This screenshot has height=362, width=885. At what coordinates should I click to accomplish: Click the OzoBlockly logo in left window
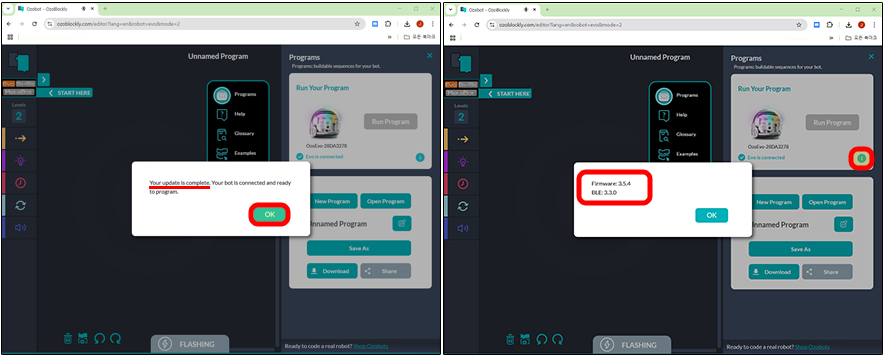pyautogui.click(x=19, y=62)
